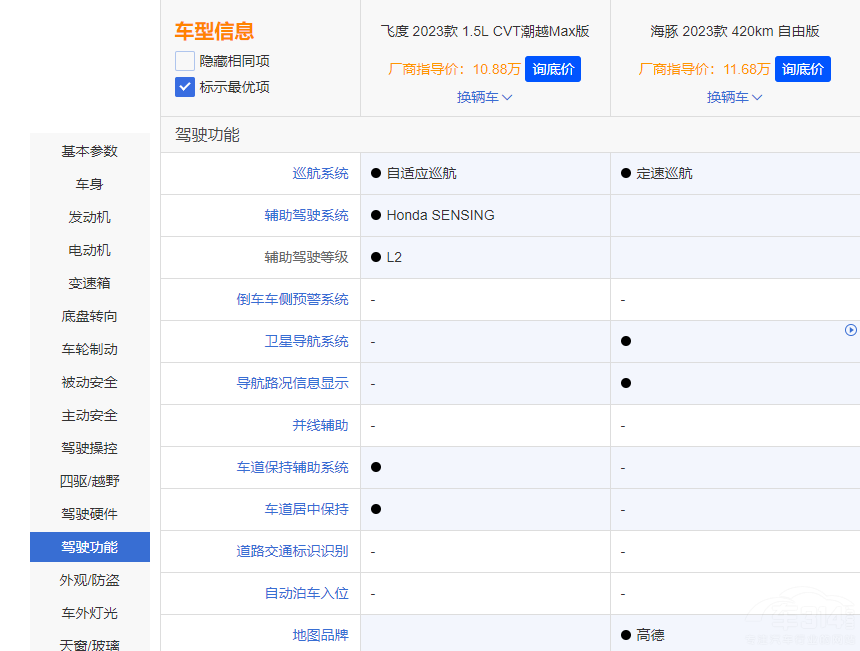Click 询底价 button for 飞度
This screenshot has height=651, width=860.
pos(552,69)
